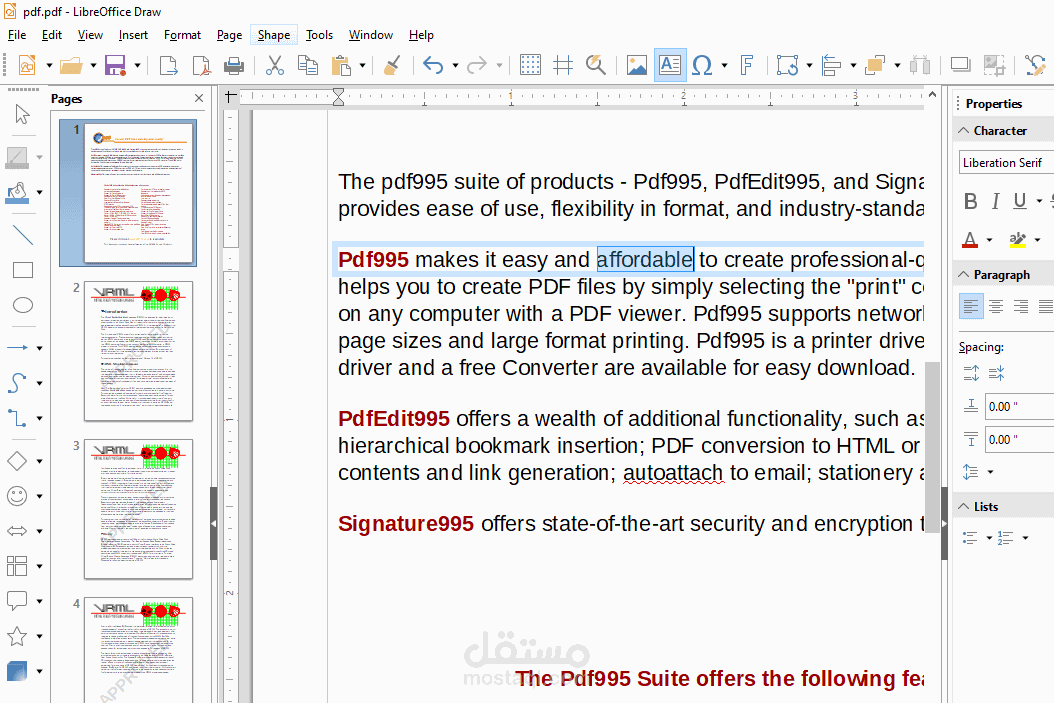1054x703 pixels.
Task: Set left text alignment in Paragraph panel
Action: tap(971, 305)
